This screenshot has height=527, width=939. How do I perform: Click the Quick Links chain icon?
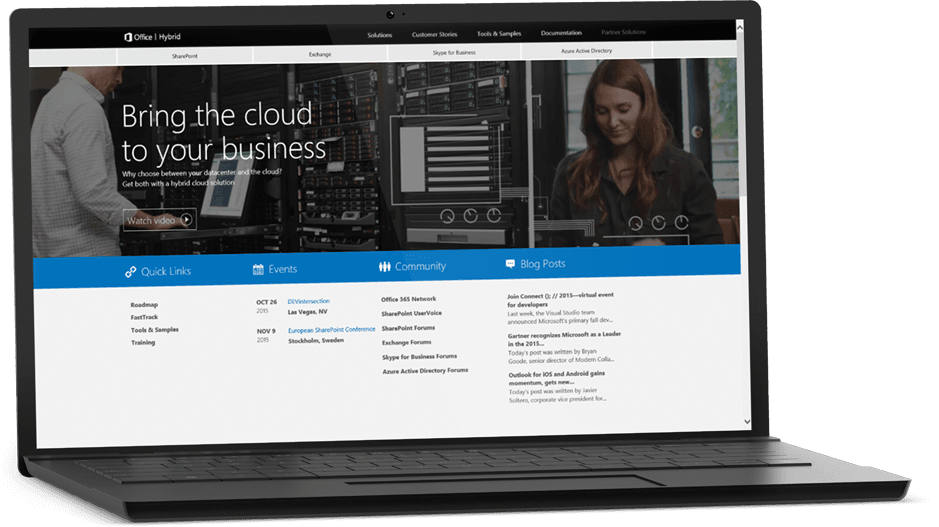tap(131, 272)
